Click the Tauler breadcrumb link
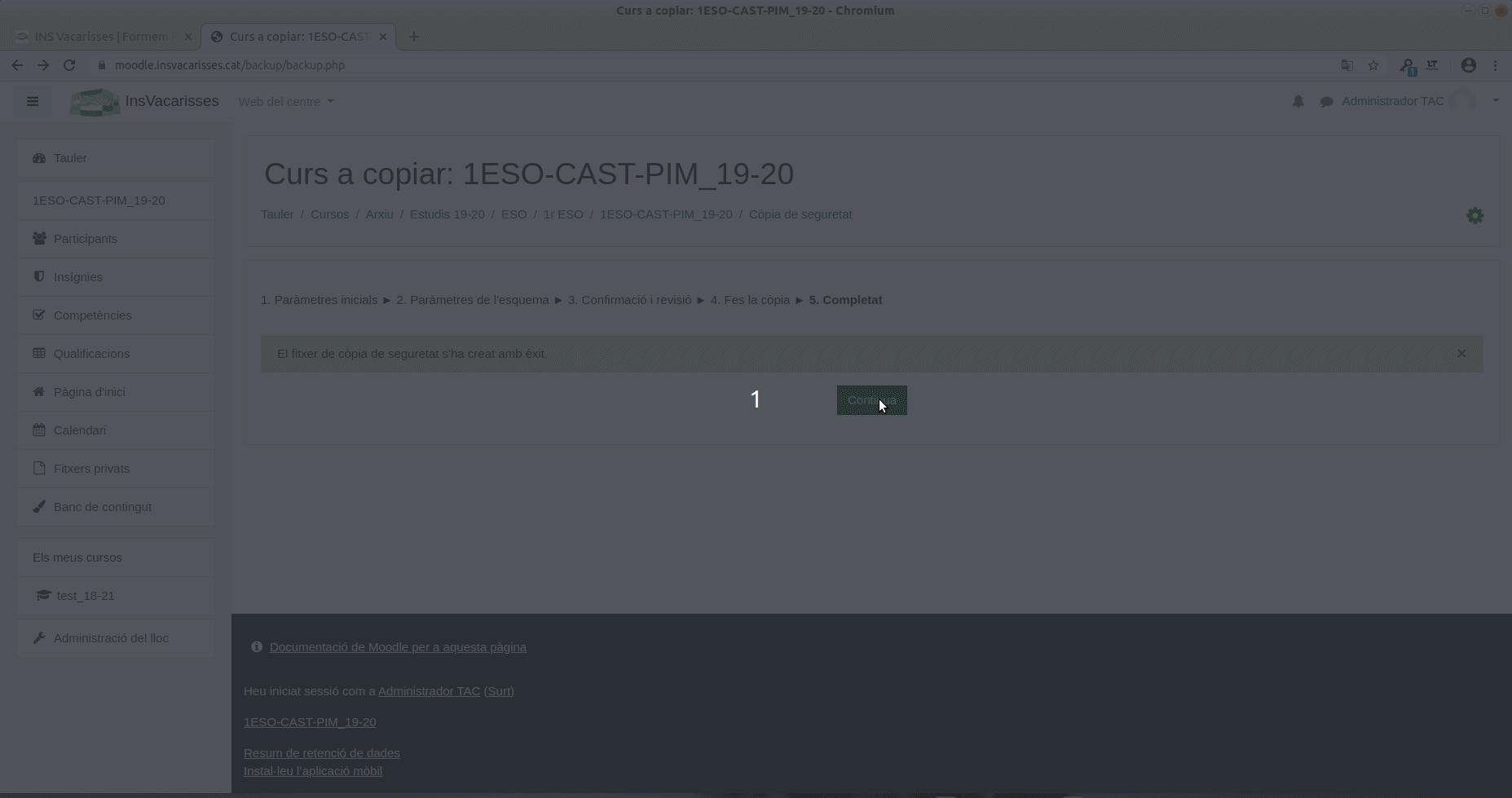This screenshot has height=798, width=1512. click(277, 214)
